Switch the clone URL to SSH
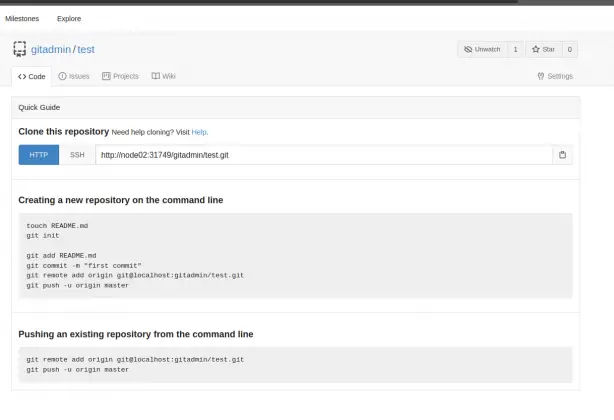Viewport: 614px width, 420px height. point(77,155)
